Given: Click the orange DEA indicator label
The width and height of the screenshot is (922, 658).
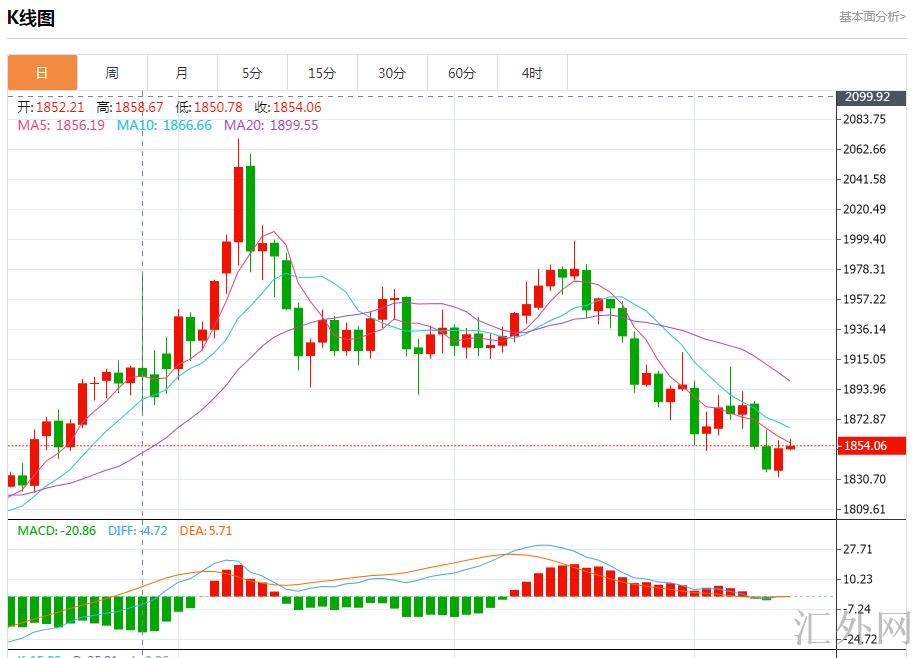Looking at the screenshot, I should [x=205, y=531].
